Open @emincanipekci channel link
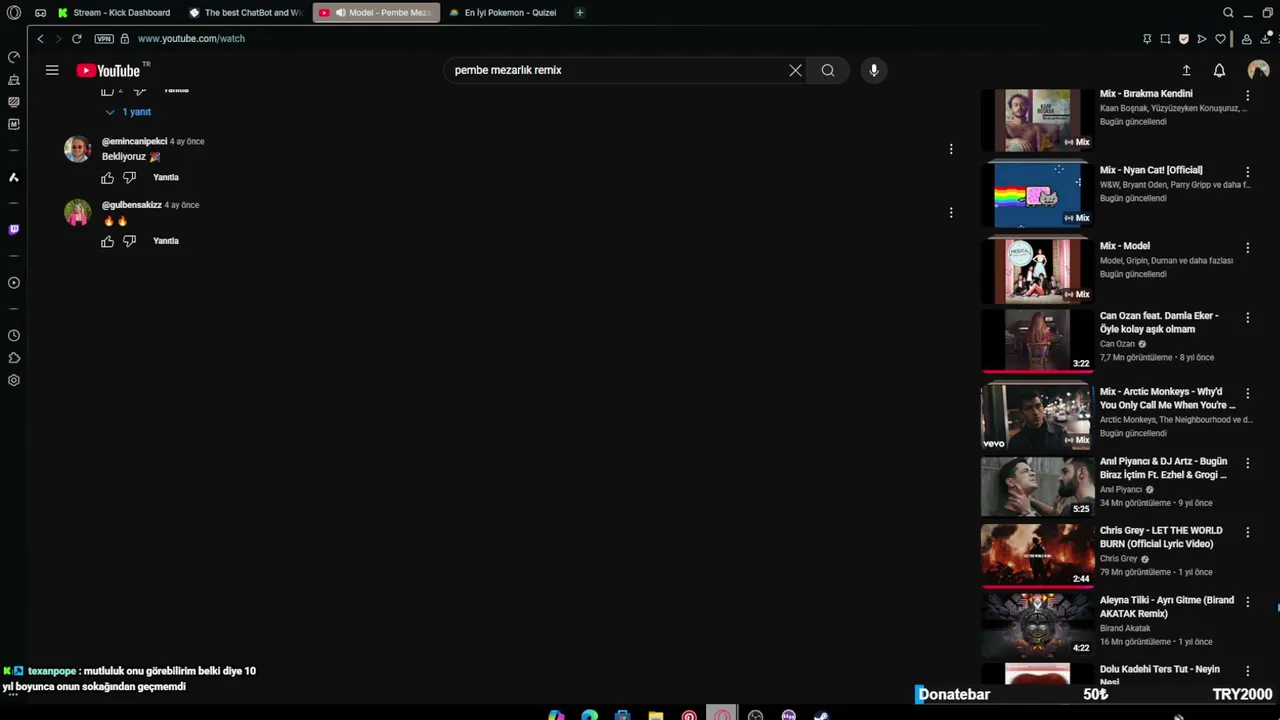Image resolution: width=1280 pixels, height=720 pixels. click(134, 141)
